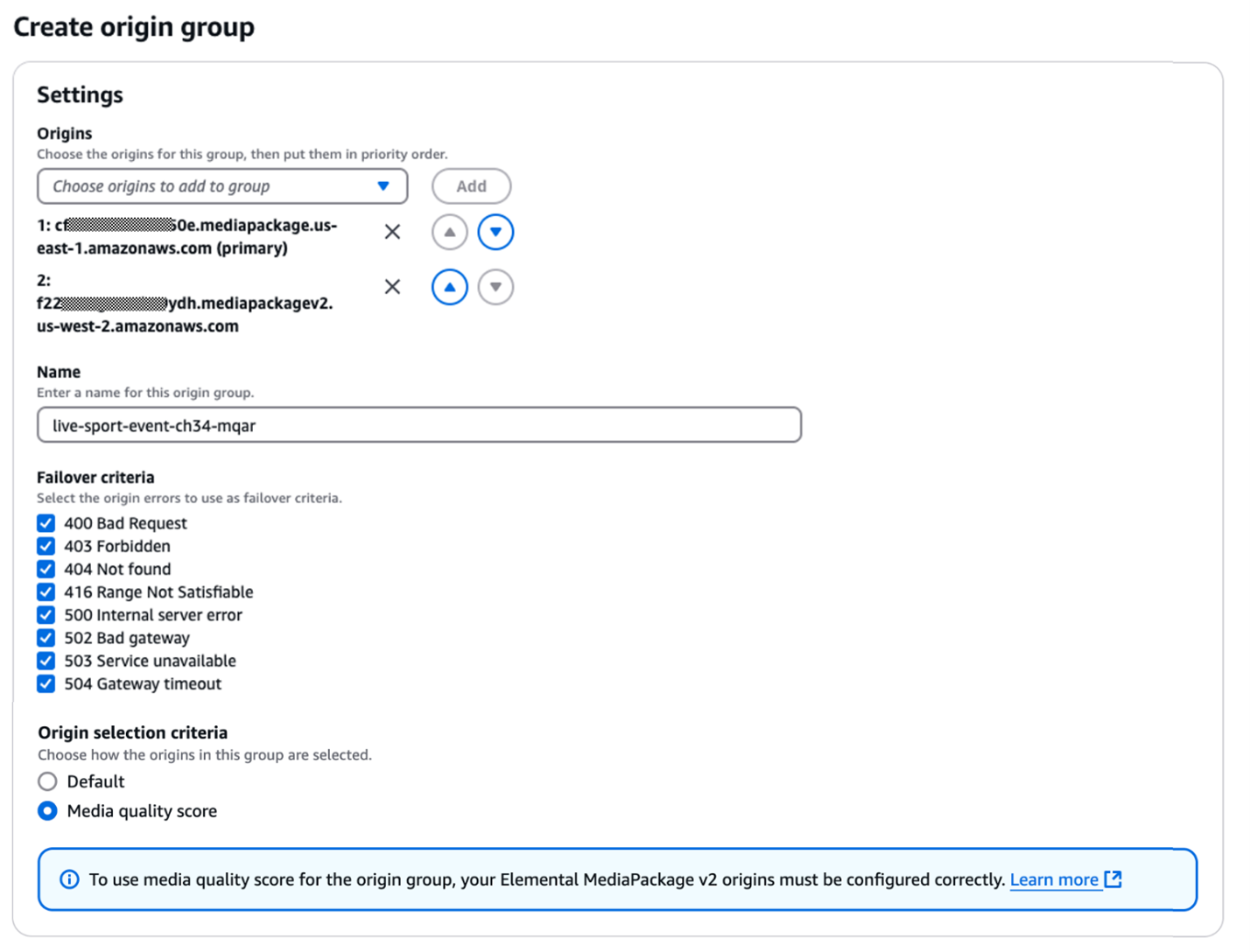Toggle 504 Gateway timeout checkbox
The width and height of the screenshot is (1250, 952).
tap(46, 683)
